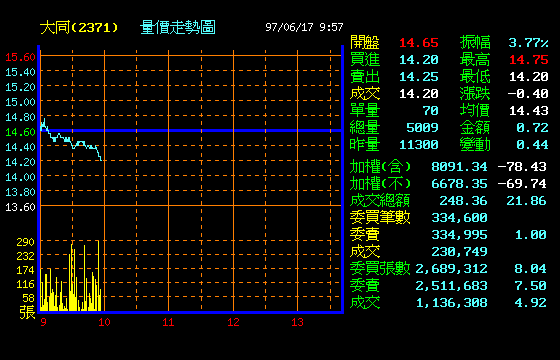This screenshot has height=360, width=560.
Task: Select the value 2,689,312
Action: point(451,269)
